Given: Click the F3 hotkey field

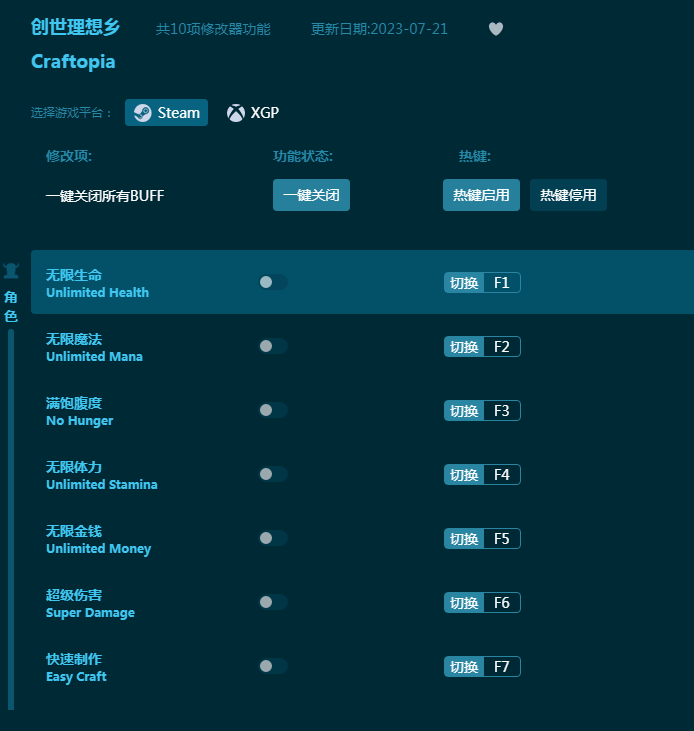Looking at the screenshot, I should (502, 411).
